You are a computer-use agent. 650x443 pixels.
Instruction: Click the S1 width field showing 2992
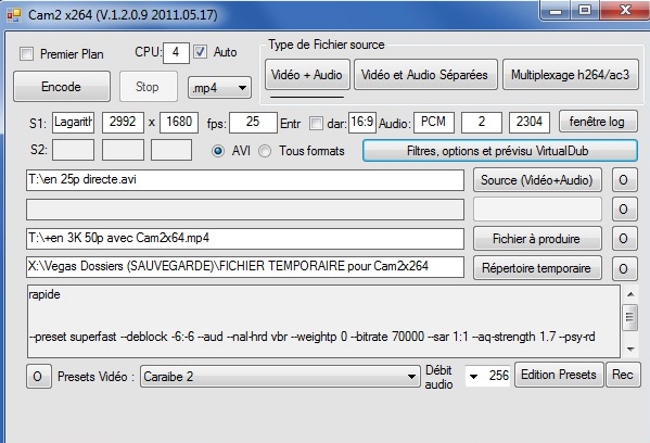[x=123, y=123]
